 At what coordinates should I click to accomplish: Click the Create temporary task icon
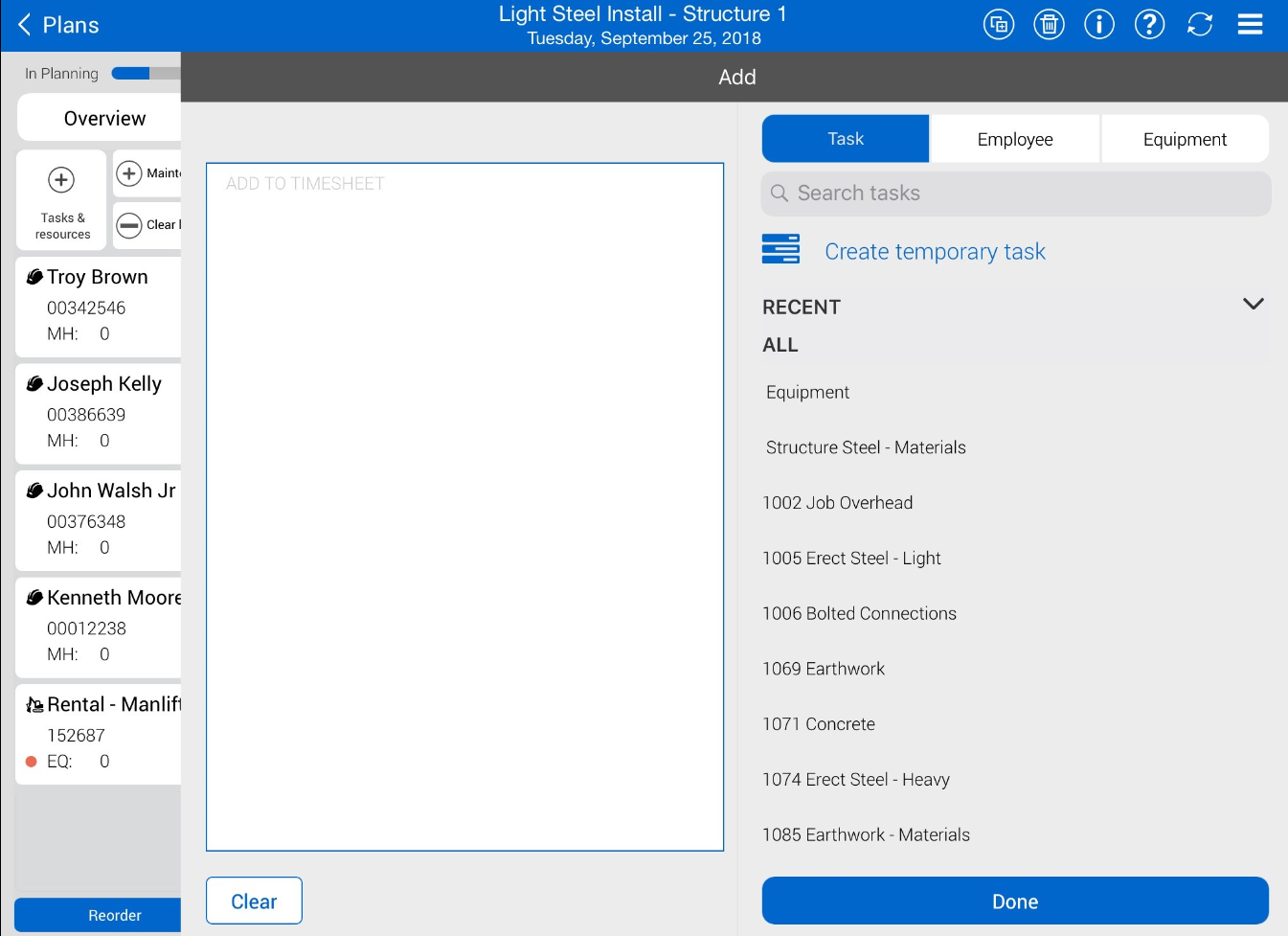[x=780, y=249]
